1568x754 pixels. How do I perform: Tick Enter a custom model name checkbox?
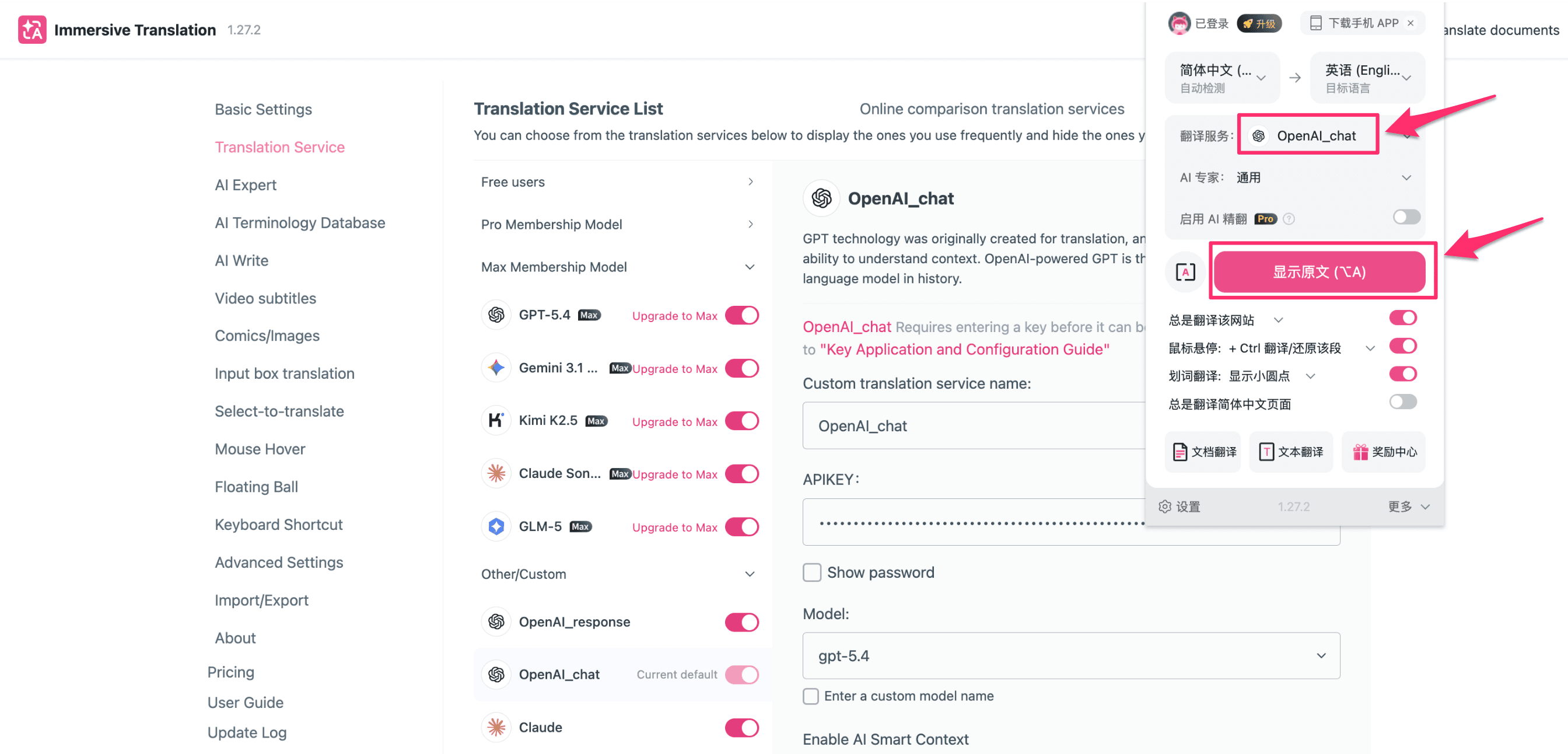pyautogui.click(x=811, y=696)
